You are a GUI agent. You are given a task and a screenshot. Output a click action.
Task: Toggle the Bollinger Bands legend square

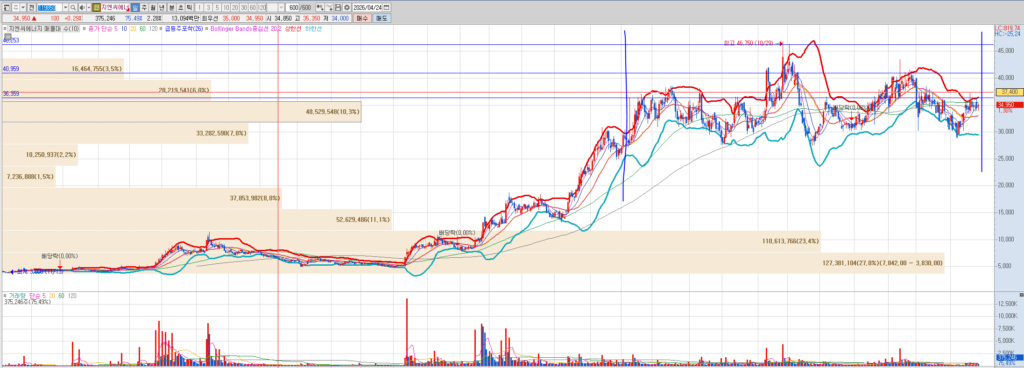coord(206,29)
